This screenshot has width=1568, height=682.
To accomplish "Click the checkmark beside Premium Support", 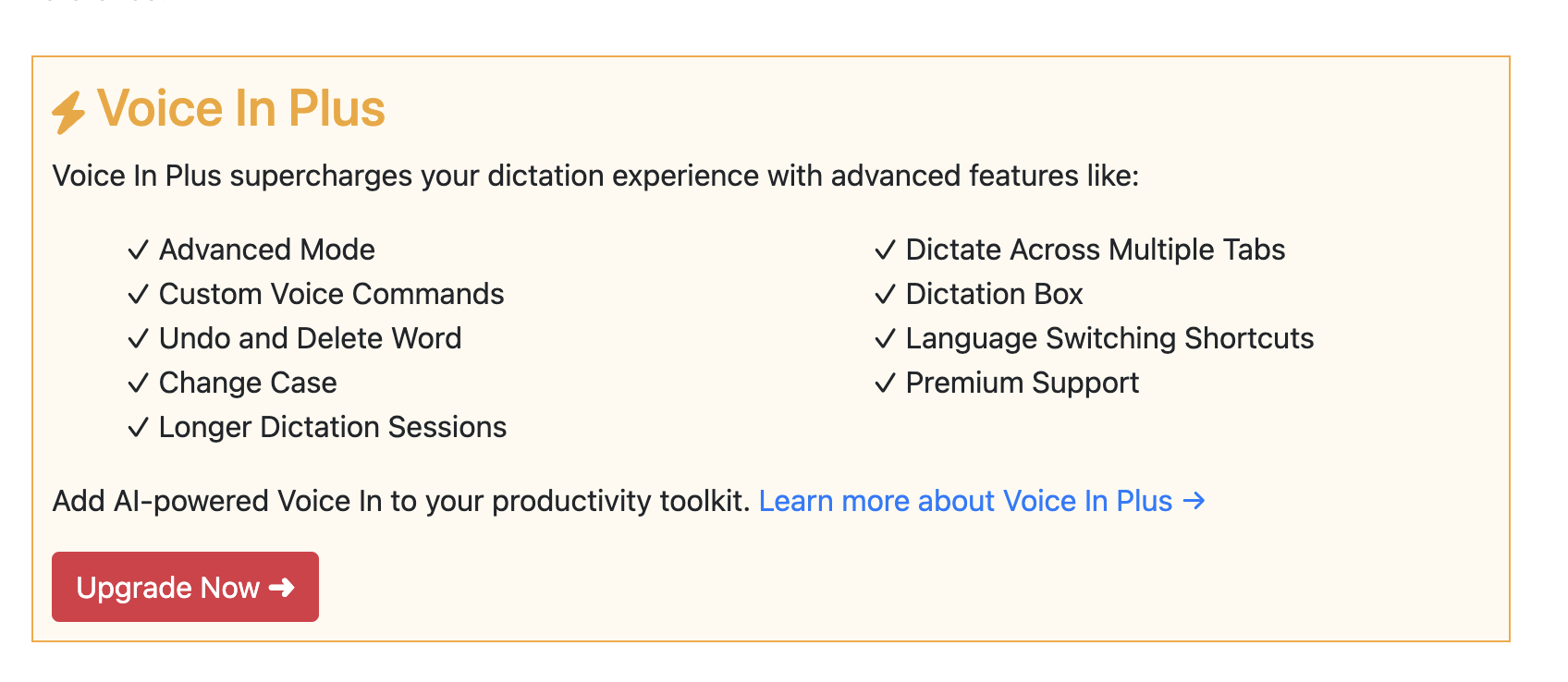I will click(x=885, y=382).
